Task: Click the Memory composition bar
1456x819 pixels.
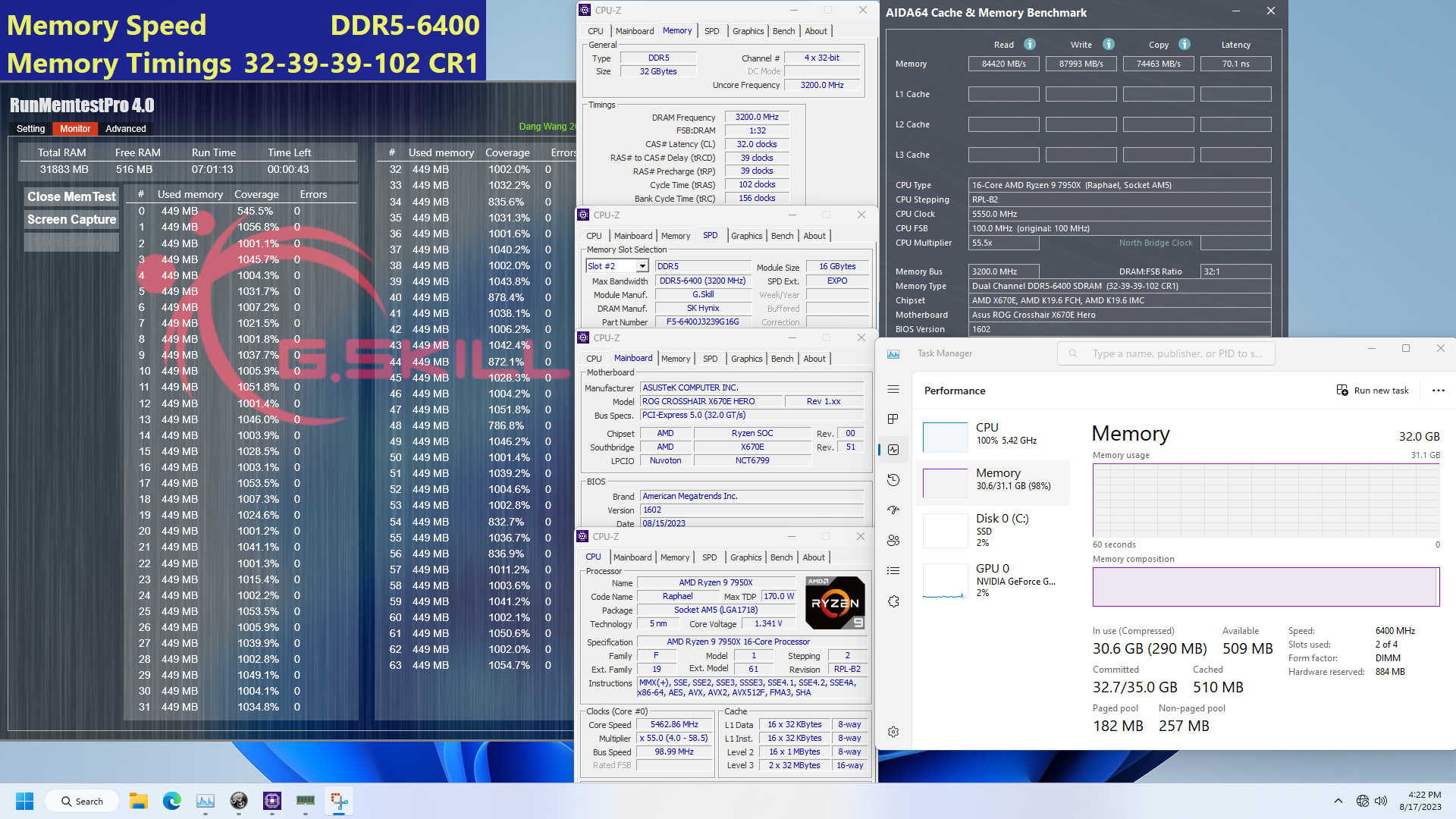Action: [x=1265, y=586]
